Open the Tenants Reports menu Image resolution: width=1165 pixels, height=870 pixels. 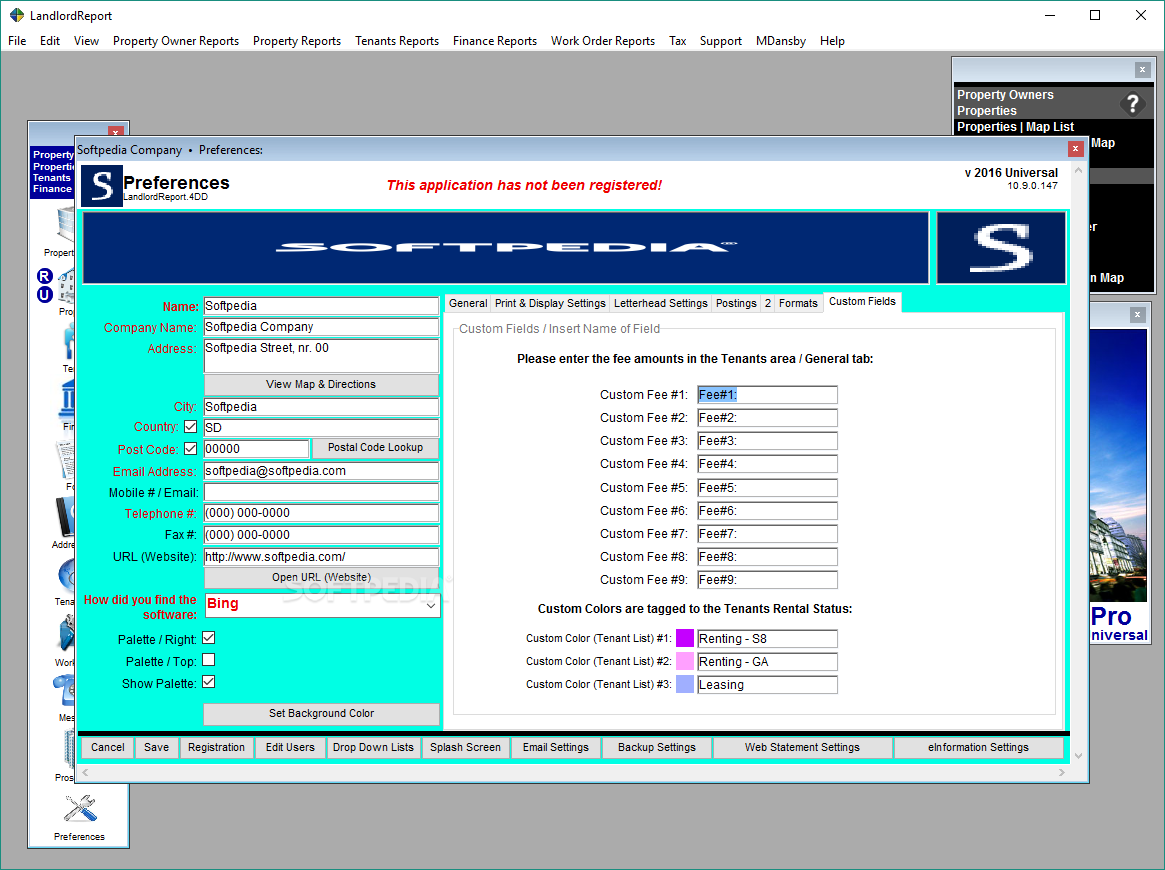[x=397, y=41]
